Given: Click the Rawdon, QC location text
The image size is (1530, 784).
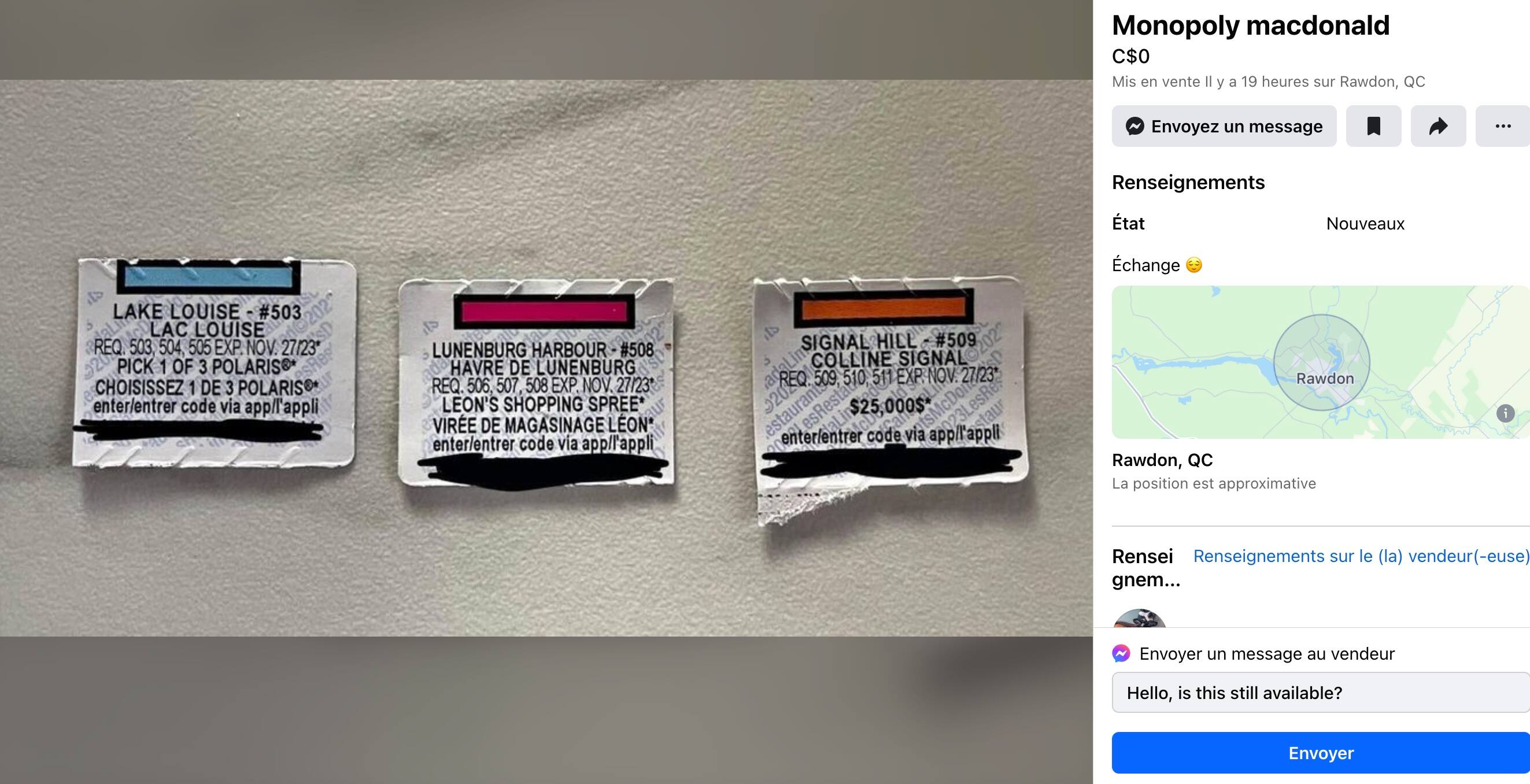Looking at the screenshot, I should click(1162, 460).
